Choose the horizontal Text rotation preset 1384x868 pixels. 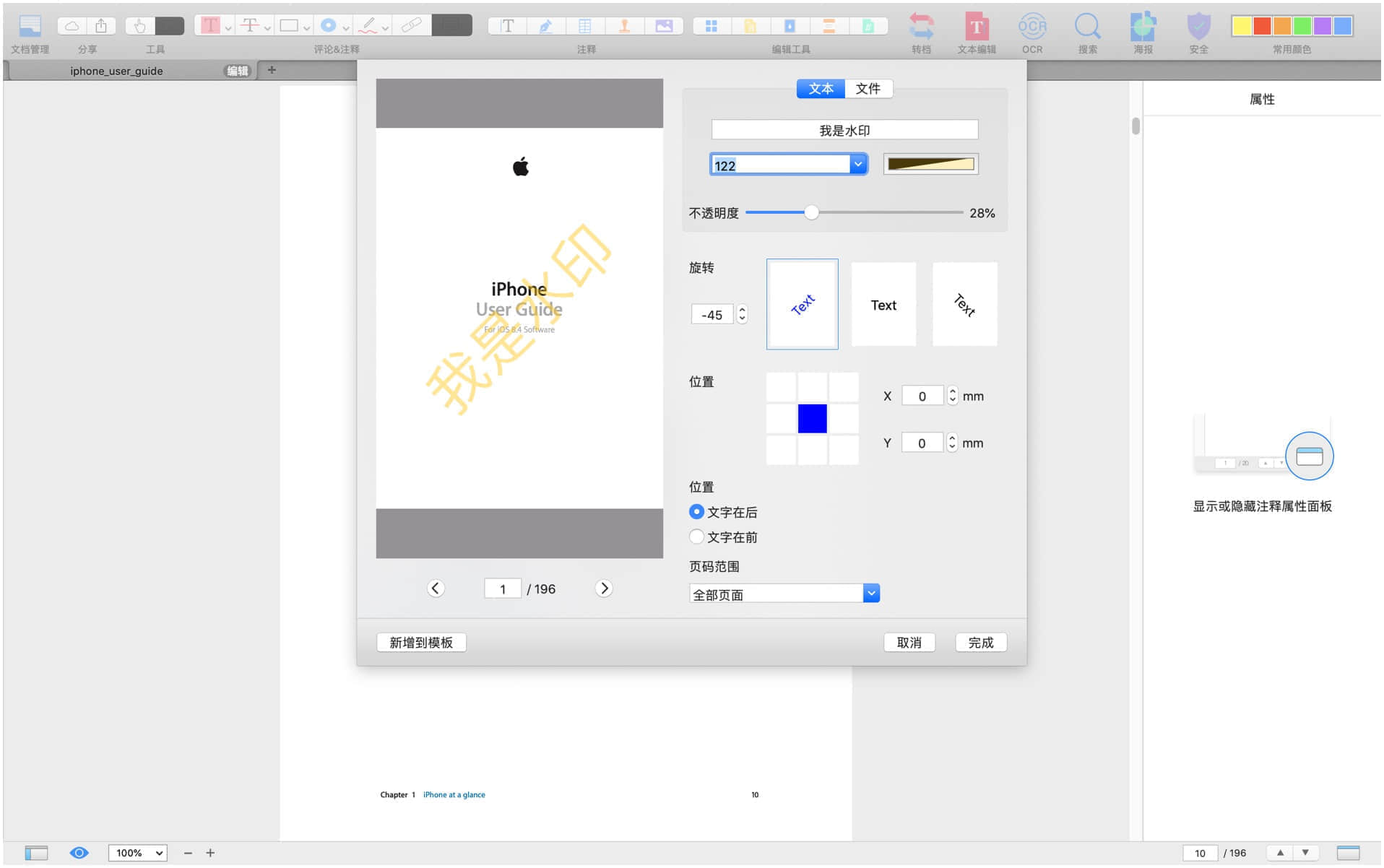[883, 304]
